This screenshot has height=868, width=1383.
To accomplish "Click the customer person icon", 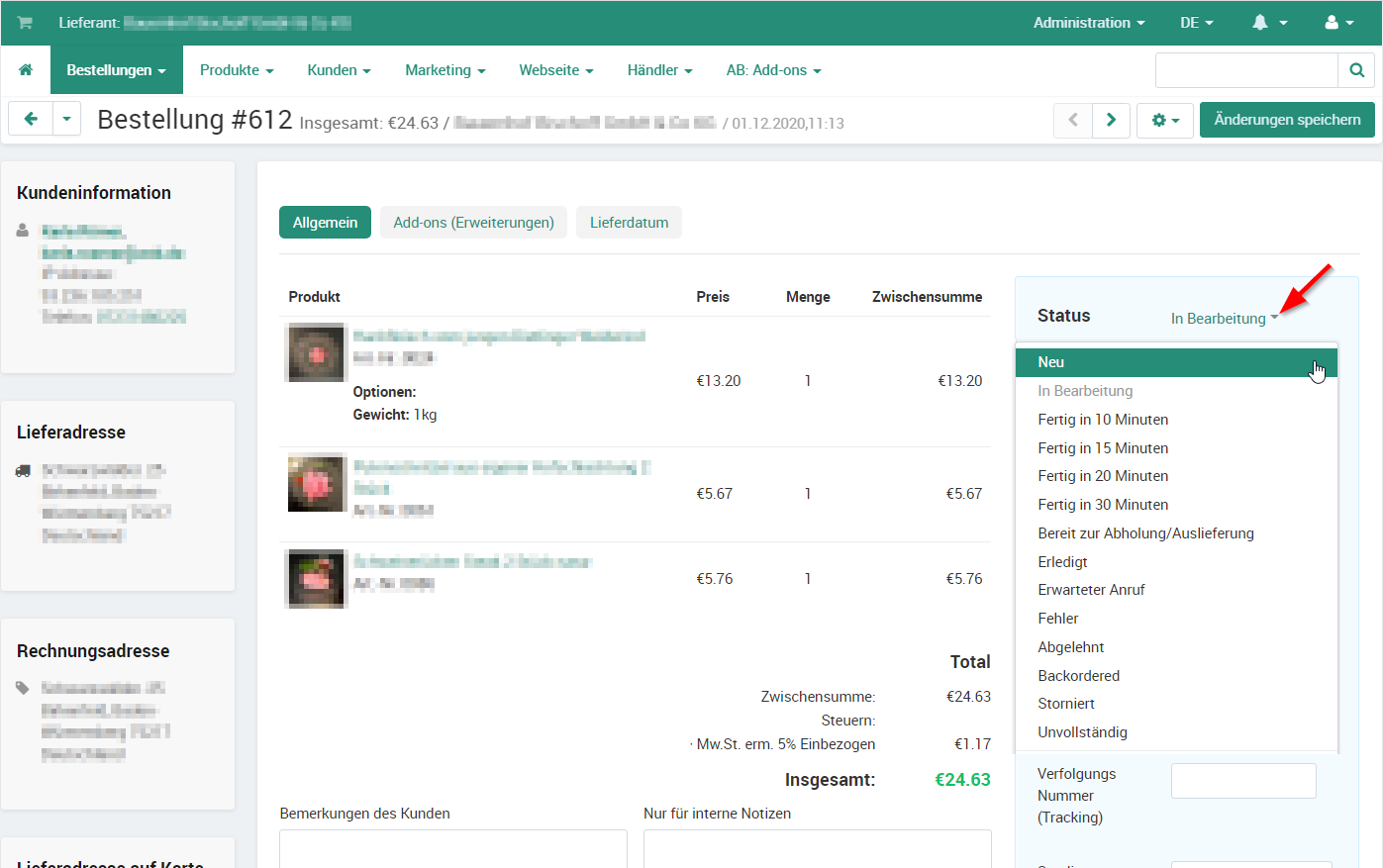I will (23, 230).
